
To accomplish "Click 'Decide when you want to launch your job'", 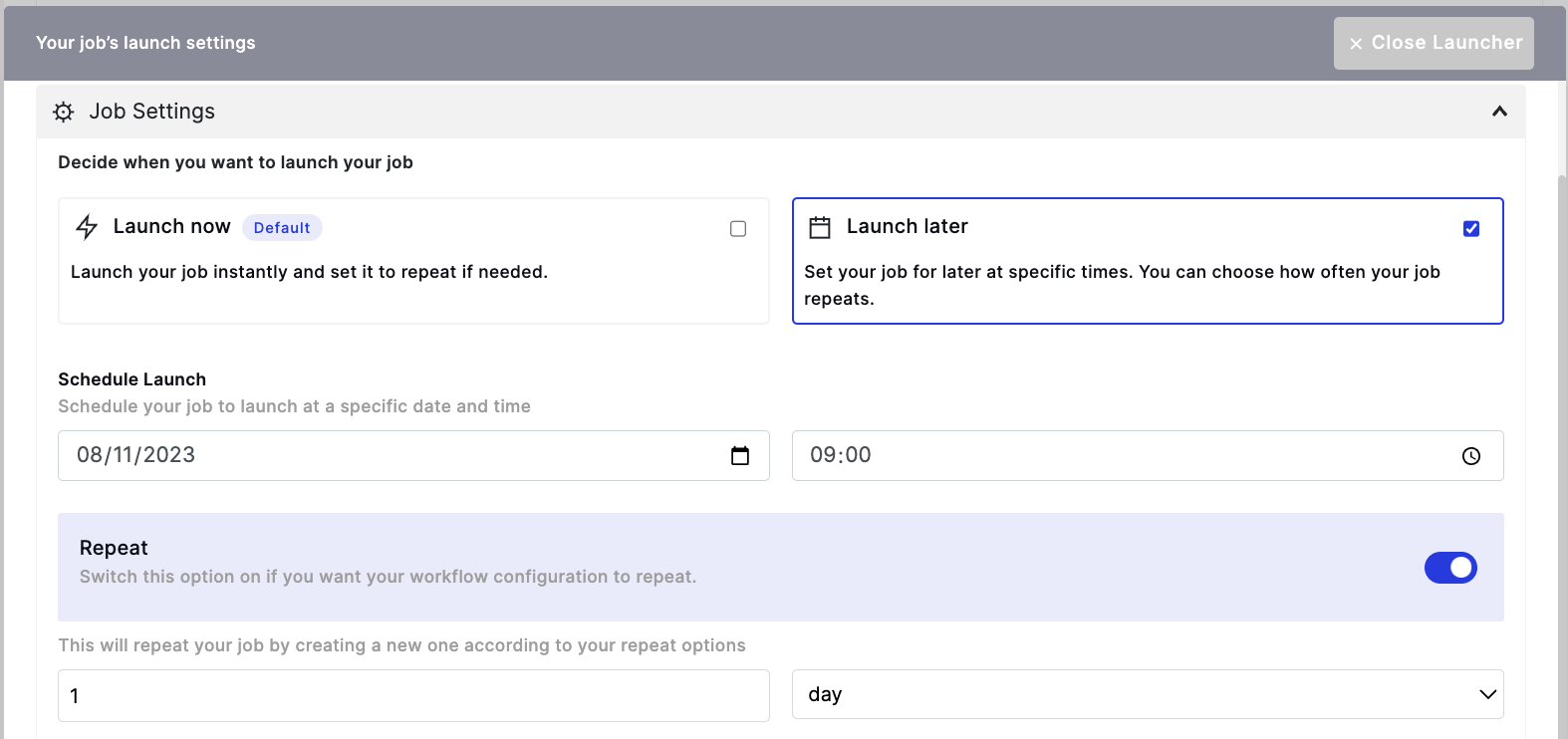I will coord(235,162).
